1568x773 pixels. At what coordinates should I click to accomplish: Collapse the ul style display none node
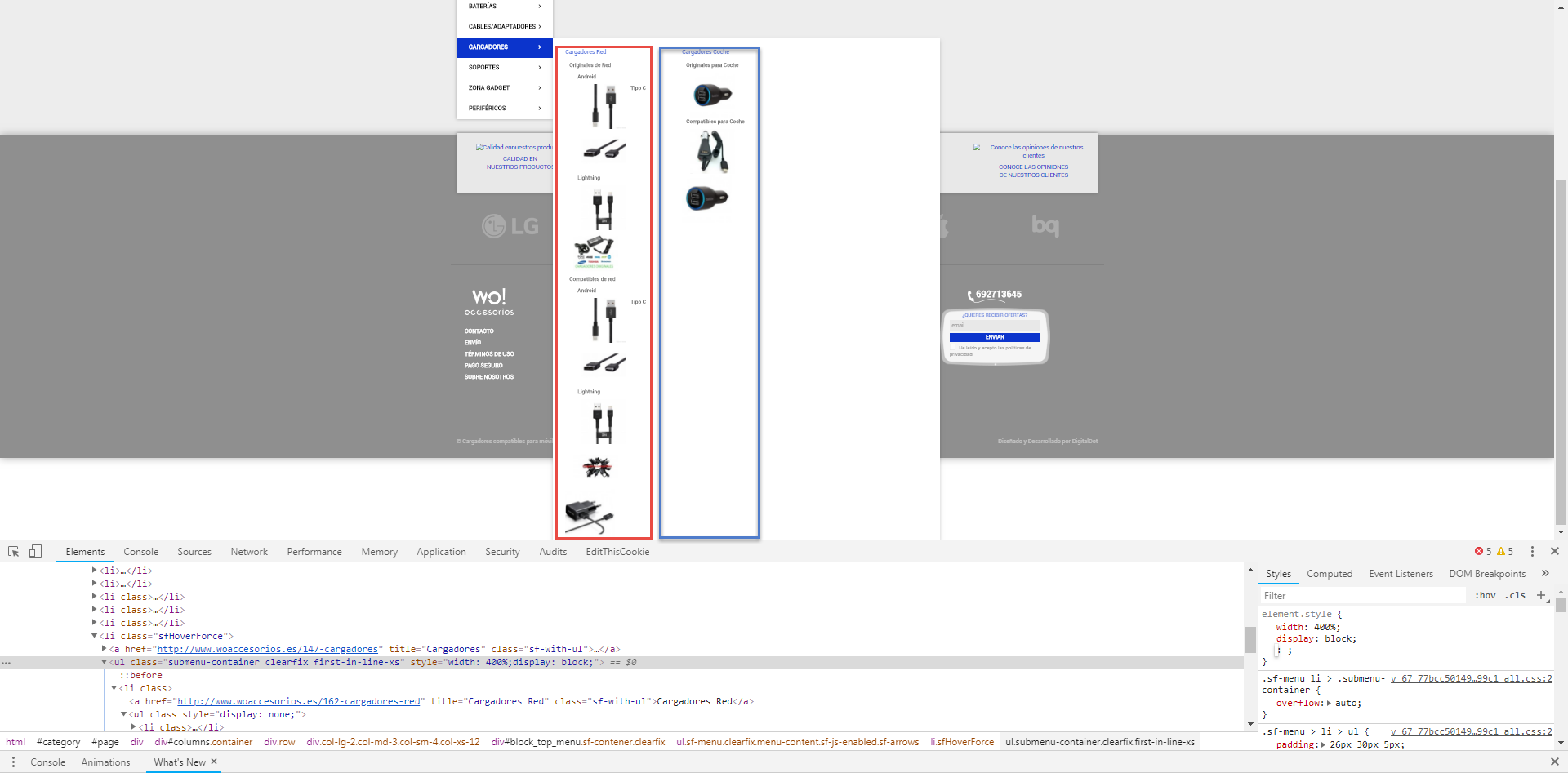tap(124, 714)
